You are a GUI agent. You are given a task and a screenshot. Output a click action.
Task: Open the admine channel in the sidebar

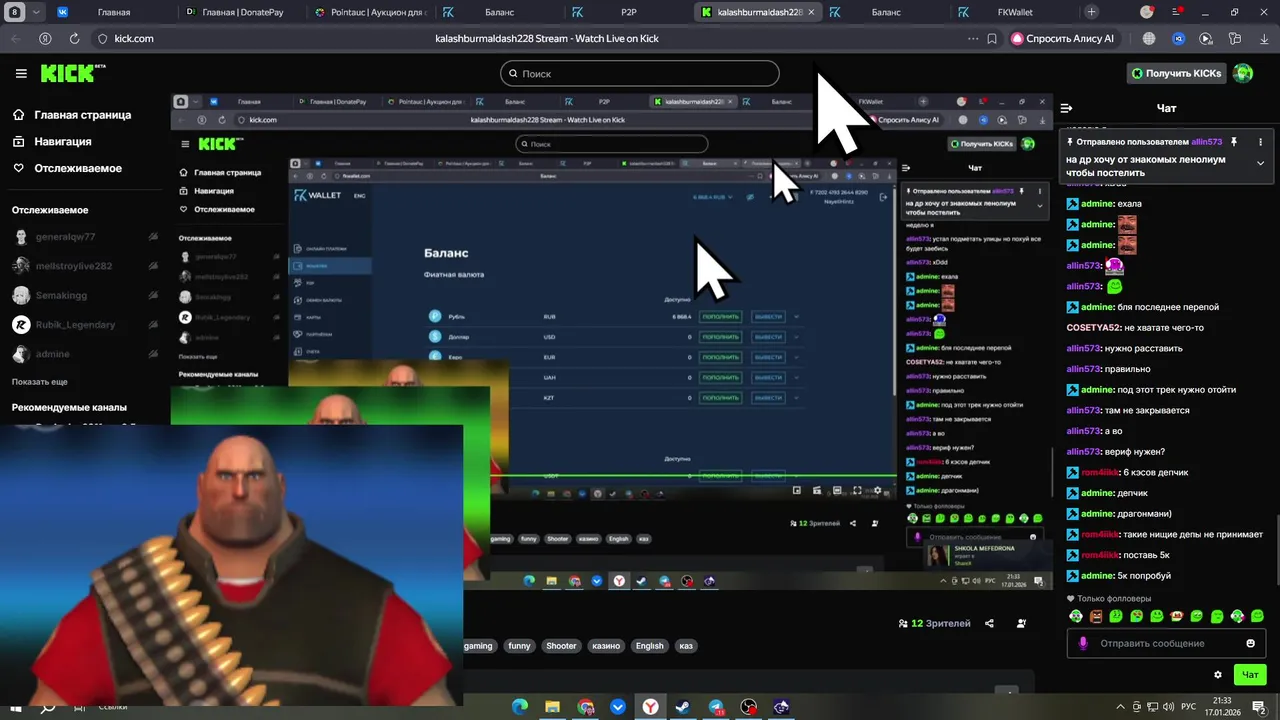[x=52, y=354]
